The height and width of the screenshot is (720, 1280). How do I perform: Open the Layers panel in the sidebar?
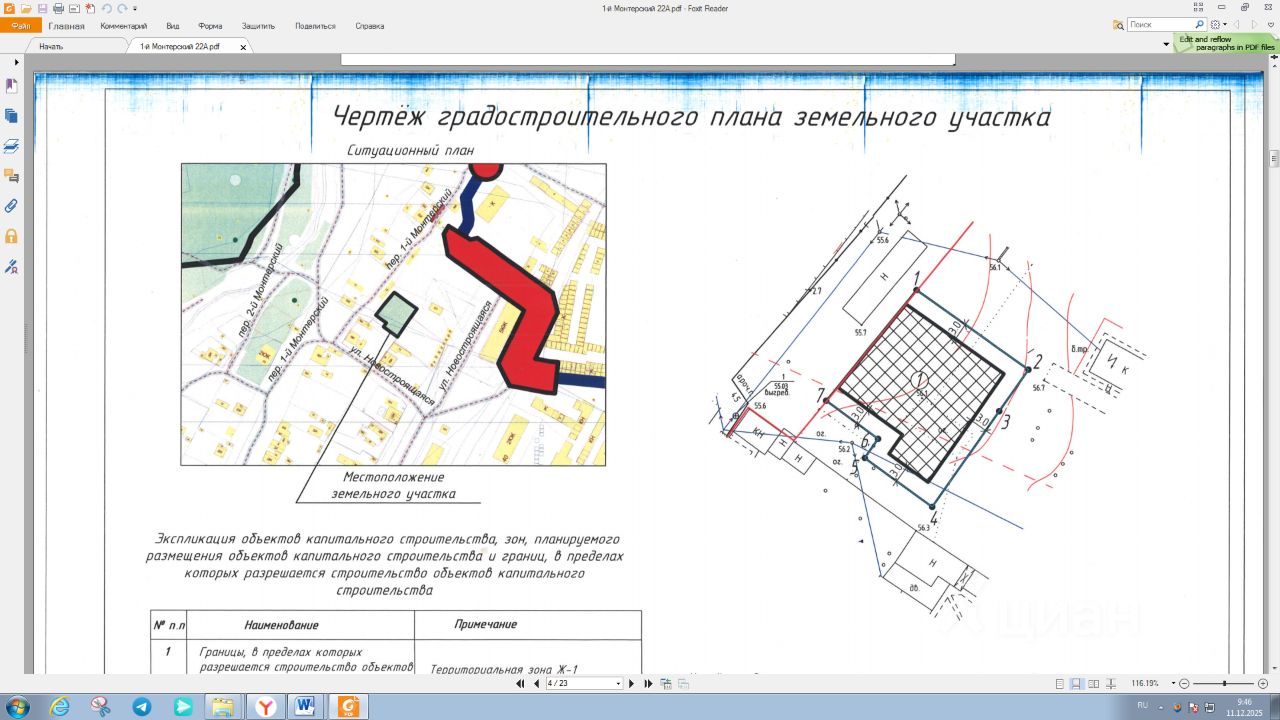(x=12, y=146)
